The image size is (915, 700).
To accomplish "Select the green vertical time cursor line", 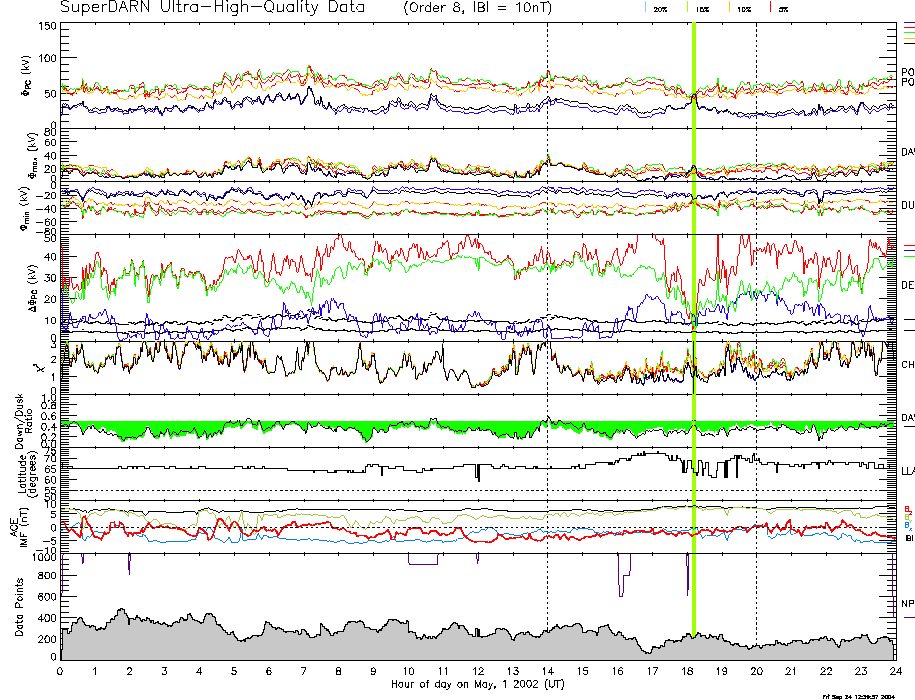I will point(693,300).
